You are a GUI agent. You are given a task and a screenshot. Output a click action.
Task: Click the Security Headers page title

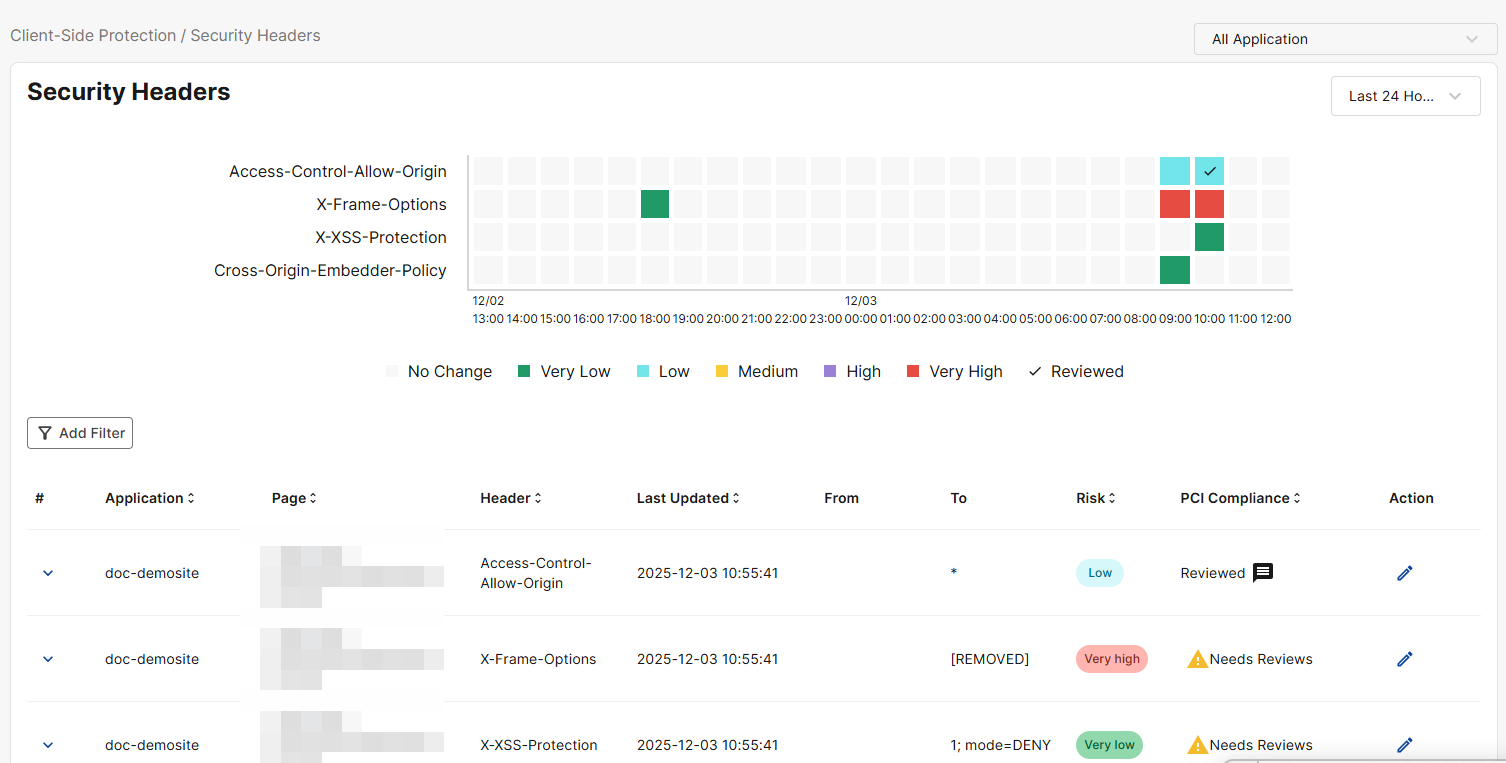click(x=129, y=92)
